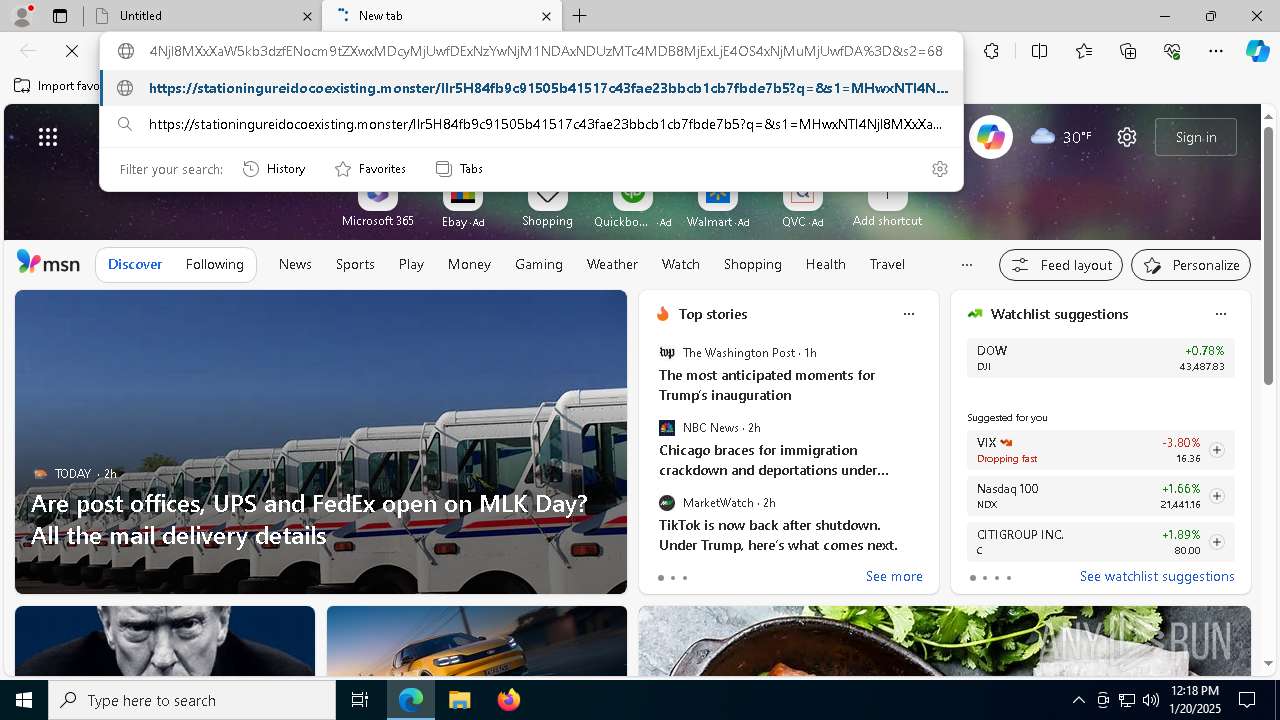1280x720 pixels.
Task: Show the 30°F weather widget
Action: click(1061, 137)
